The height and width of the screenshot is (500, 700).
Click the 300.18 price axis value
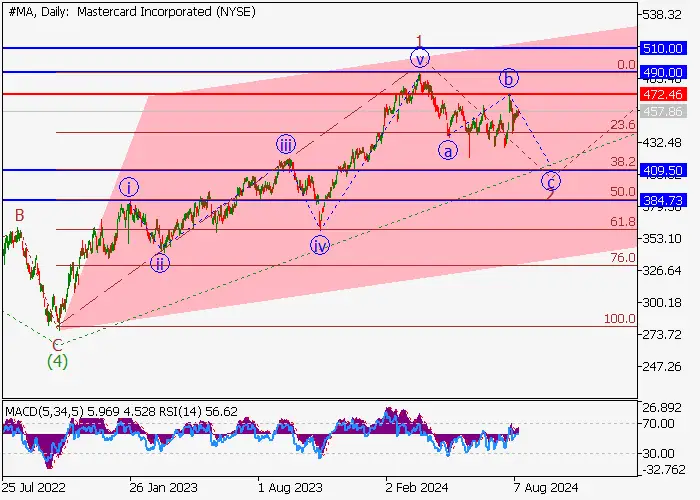pos(662,303)
